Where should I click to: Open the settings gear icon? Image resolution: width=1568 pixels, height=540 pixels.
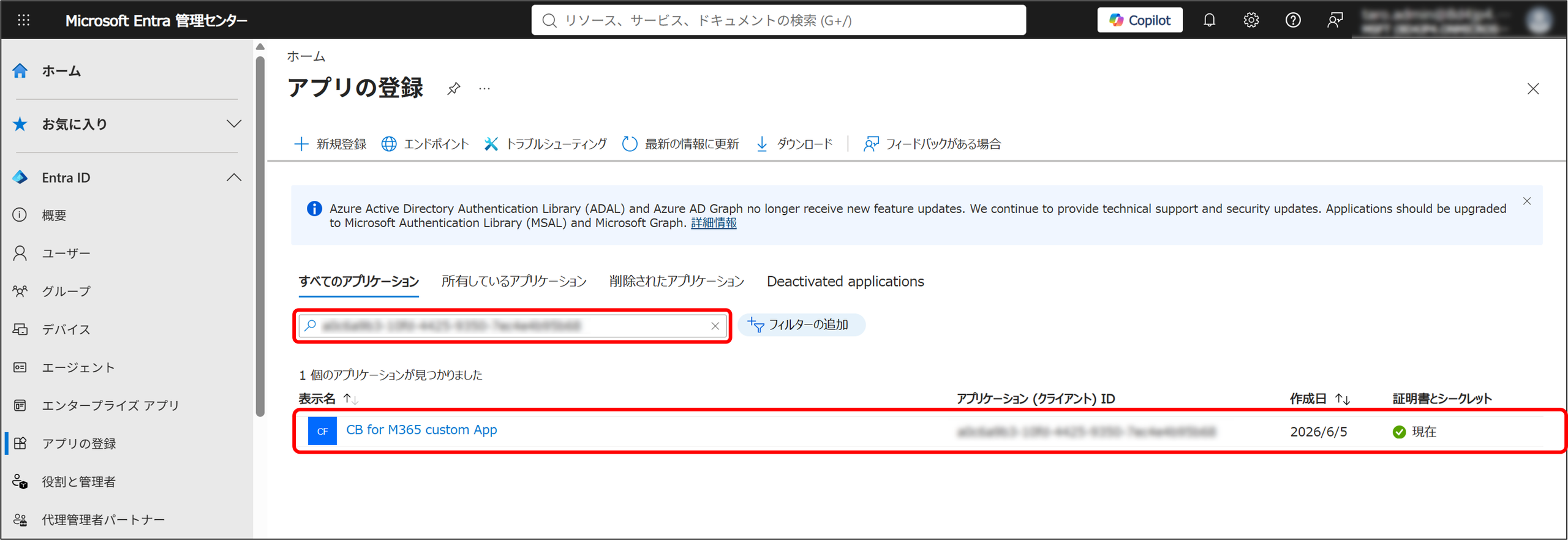[x=1251, y=20]
